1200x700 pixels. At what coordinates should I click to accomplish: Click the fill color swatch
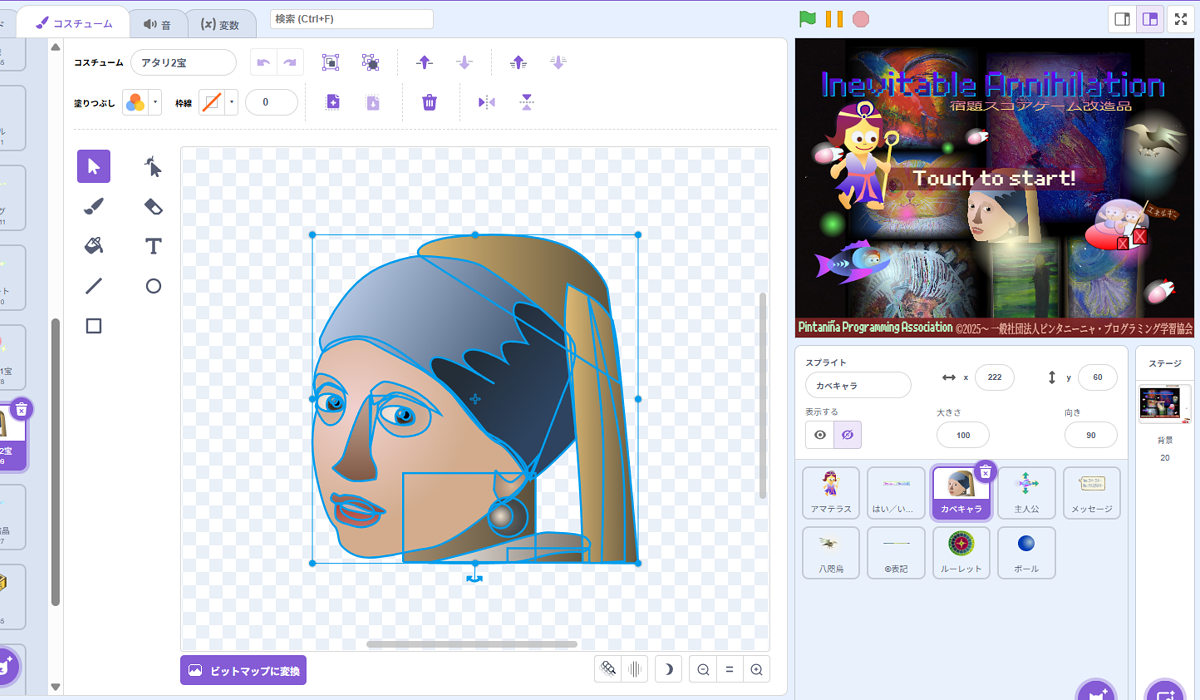click(135, 102)
